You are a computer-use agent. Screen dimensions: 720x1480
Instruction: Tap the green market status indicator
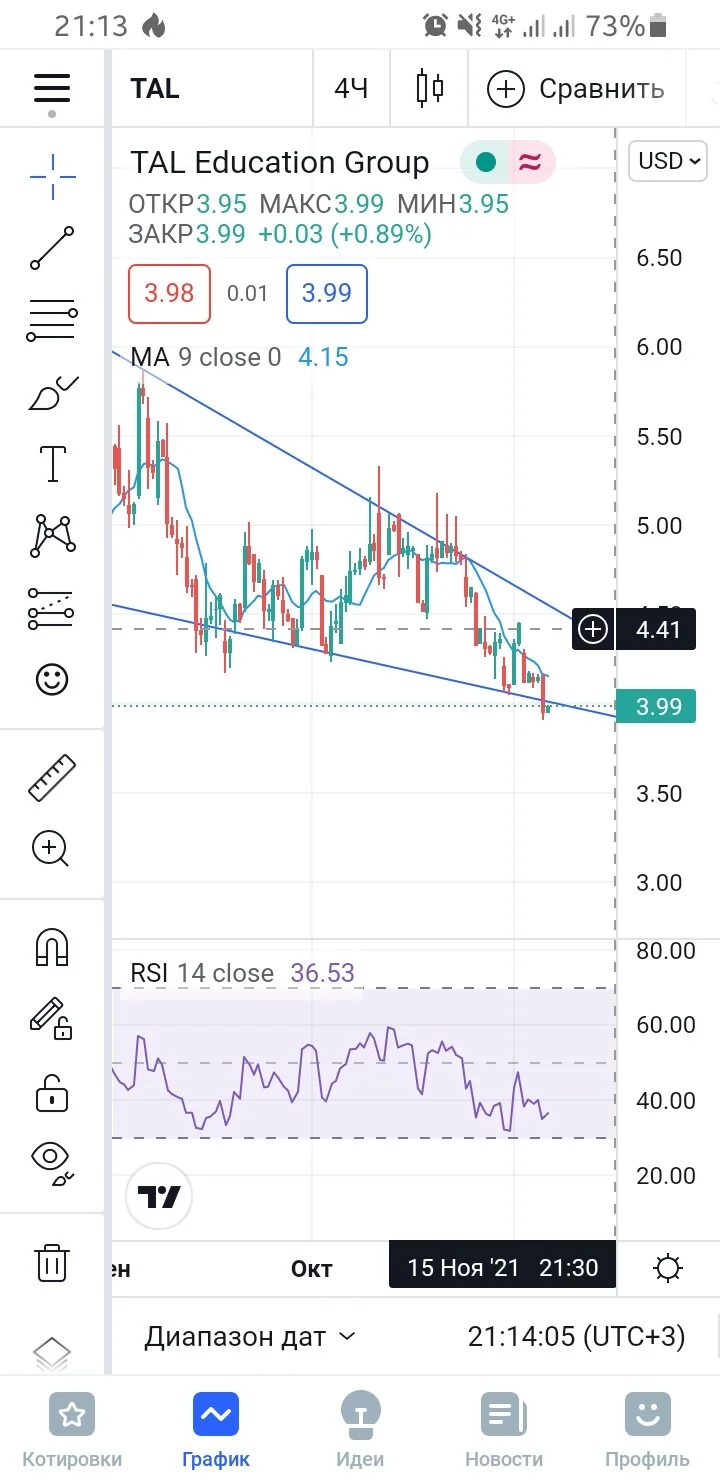click(486, 163)
